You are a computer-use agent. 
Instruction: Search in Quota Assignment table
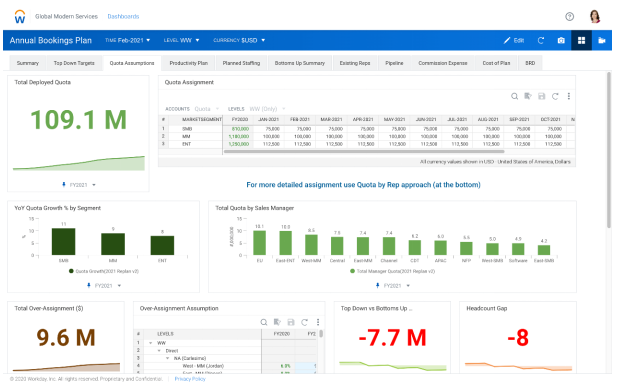click(x=514, y=96)
